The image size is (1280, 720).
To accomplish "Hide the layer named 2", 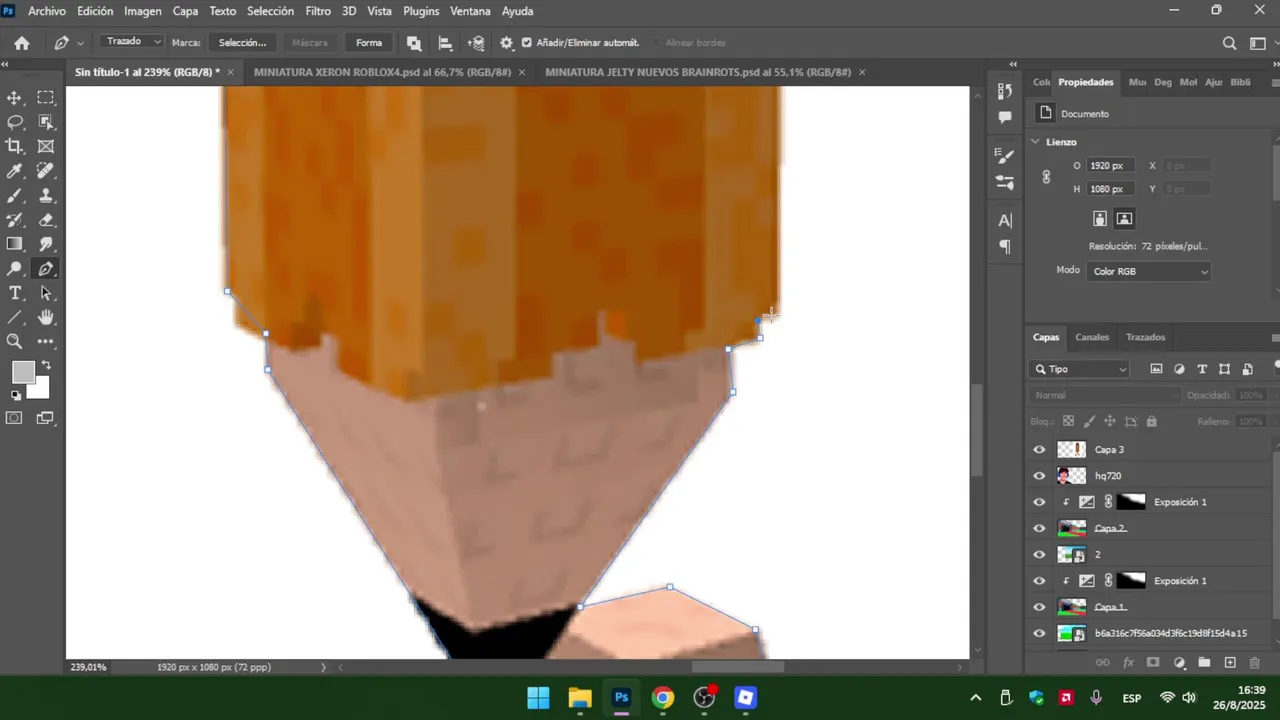I will [1039, 555].
